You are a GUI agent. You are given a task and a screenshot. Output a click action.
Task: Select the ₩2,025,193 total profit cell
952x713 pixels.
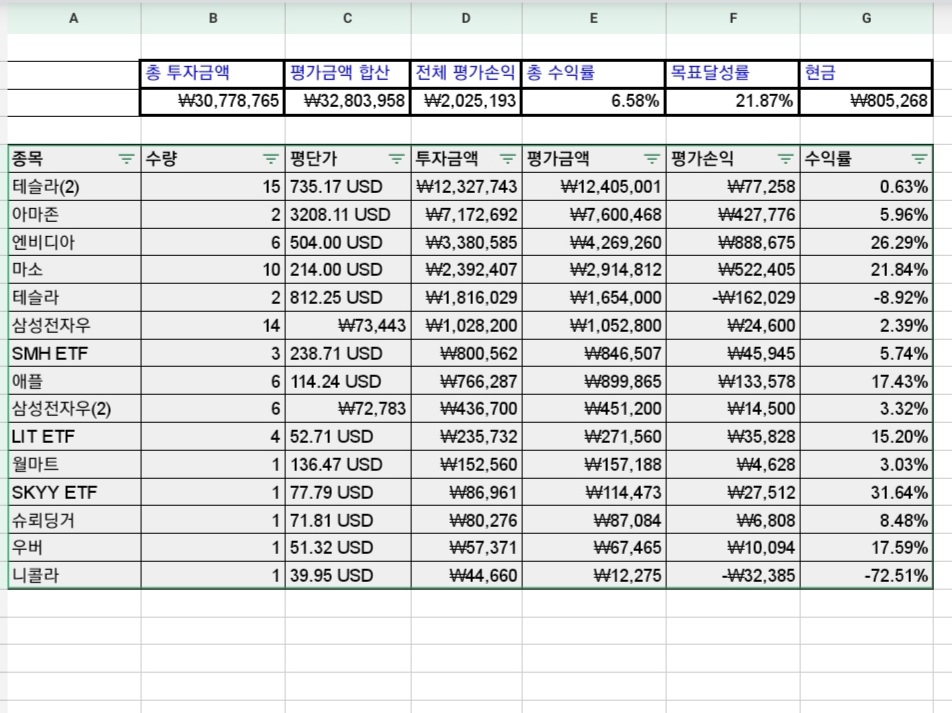pos(466,101)
